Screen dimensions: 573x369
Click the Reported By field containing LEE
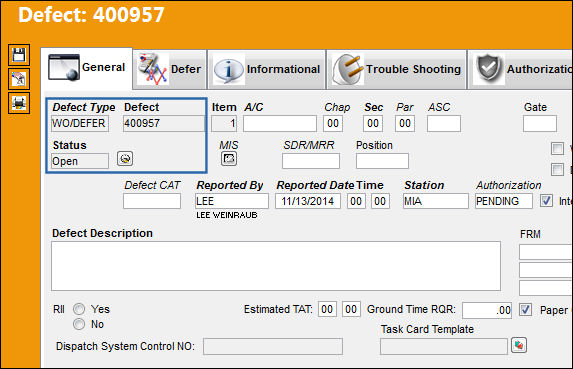coord(232,201)
